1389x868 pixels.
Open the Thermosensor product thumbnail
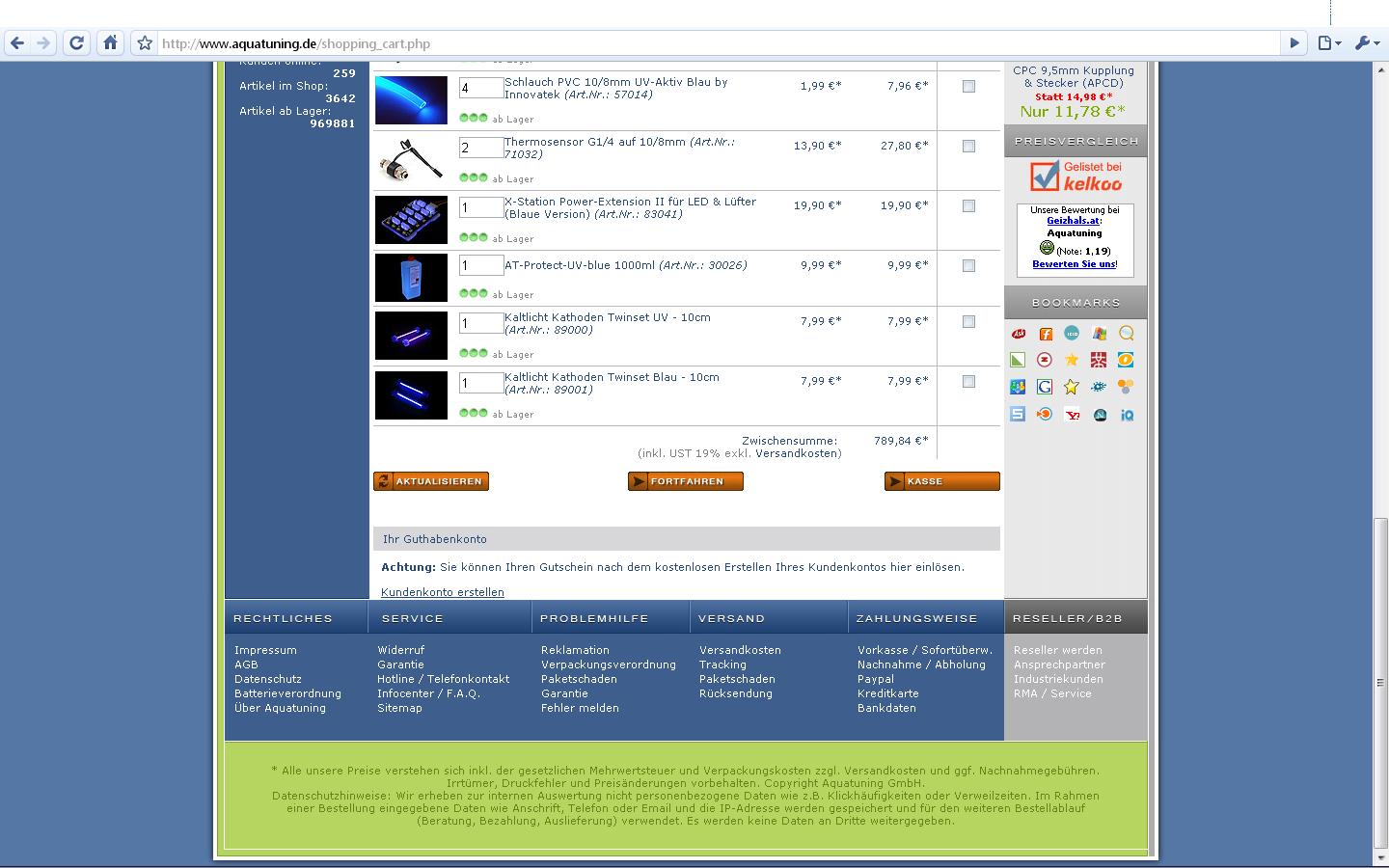[x=411, y=160]
